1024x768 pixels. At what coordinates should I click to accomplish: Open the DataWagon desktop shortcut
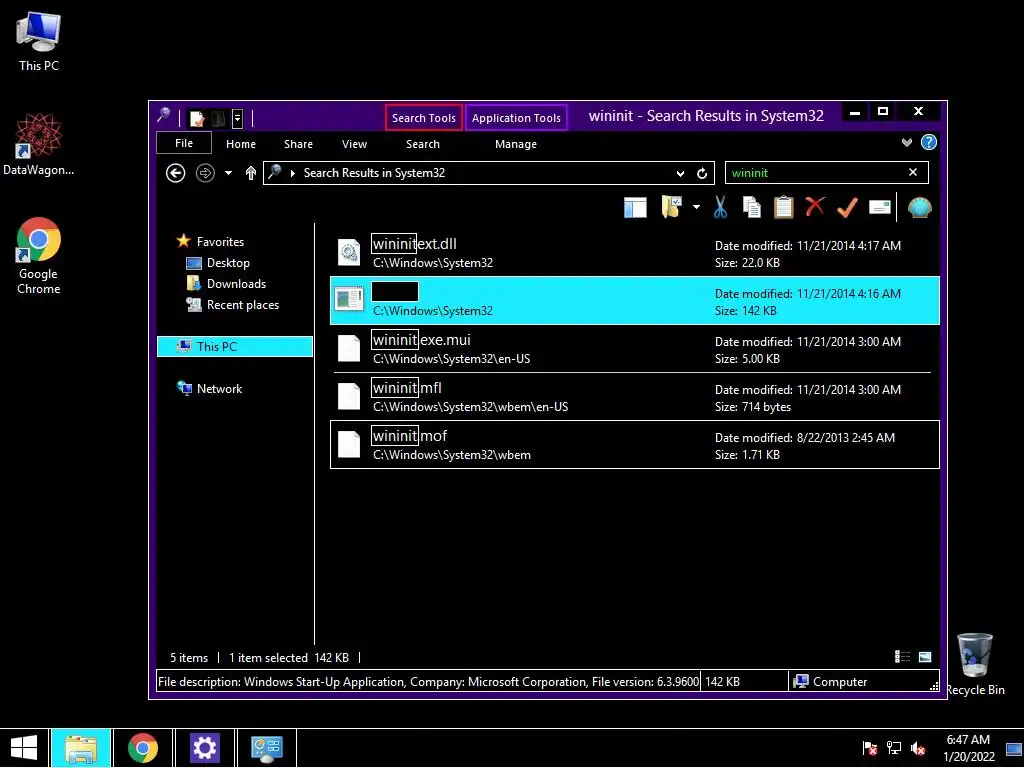point(39,144)
